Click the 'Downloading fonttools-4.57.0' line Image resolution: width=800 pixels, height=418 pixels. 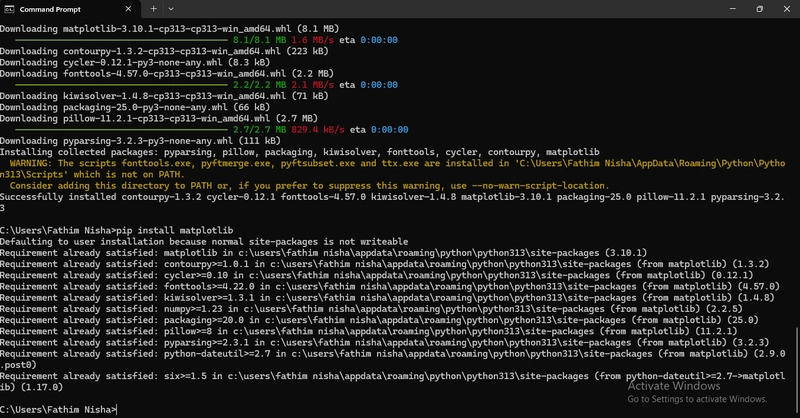[x=167, y=74]
